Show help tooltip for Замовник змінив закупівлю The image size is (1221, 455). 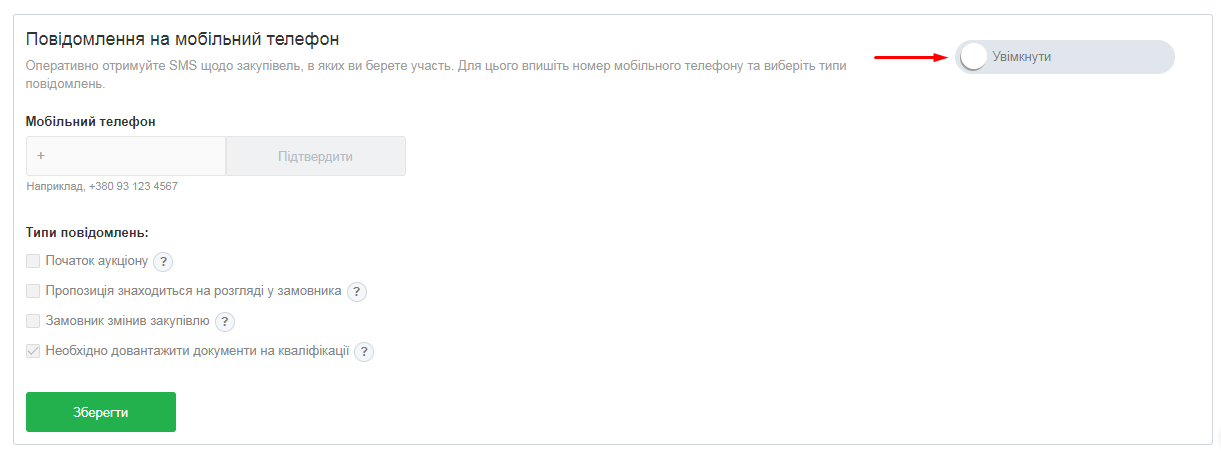(225, 322)
